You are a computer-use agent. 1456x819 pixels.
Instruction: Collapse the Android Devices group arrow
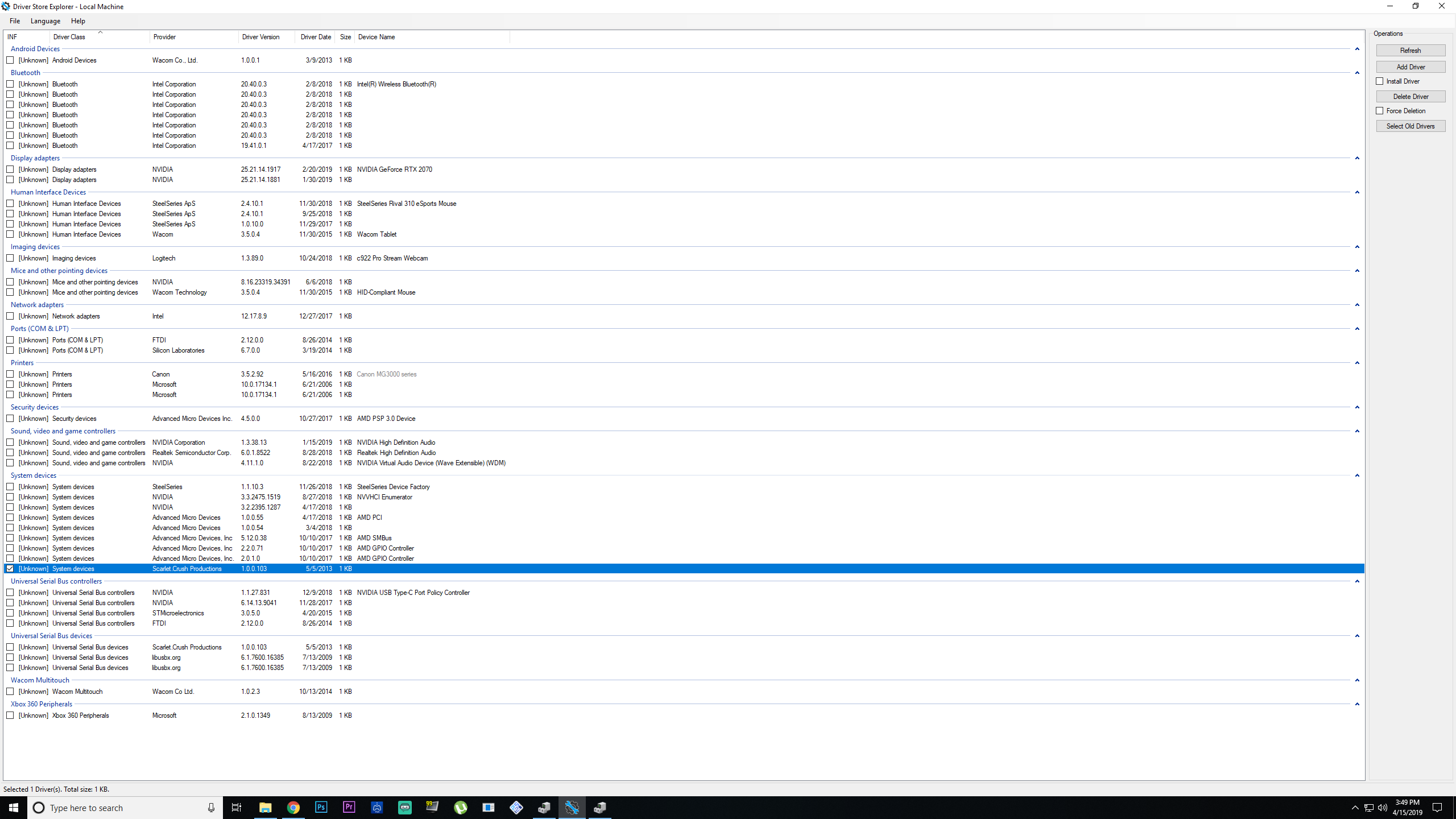1357,49
